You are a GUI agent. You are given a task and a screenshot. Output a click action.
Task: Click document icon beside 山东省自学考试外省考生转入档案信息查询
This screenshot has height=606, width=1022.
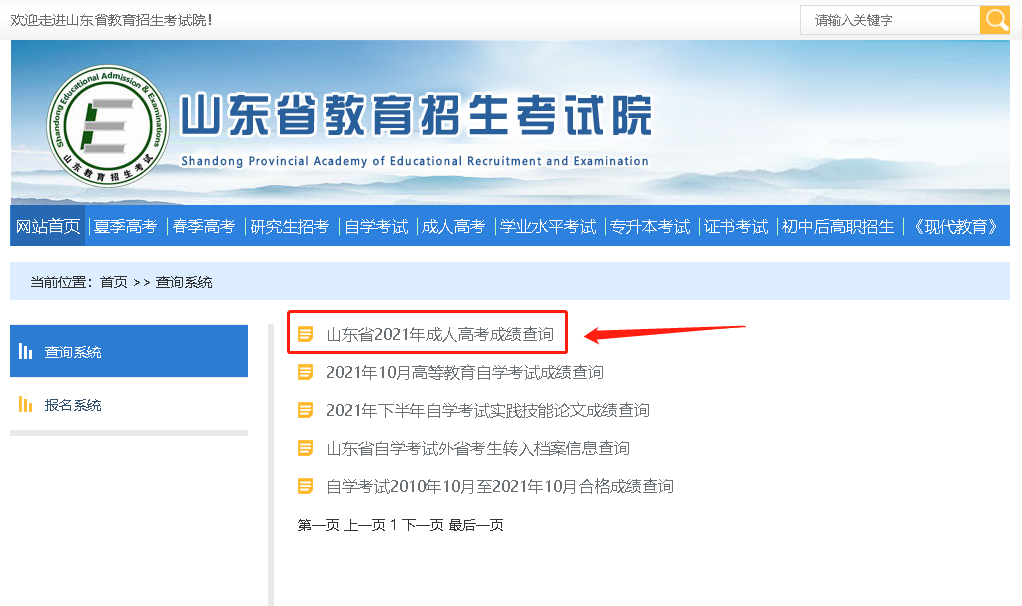[306, 448]
